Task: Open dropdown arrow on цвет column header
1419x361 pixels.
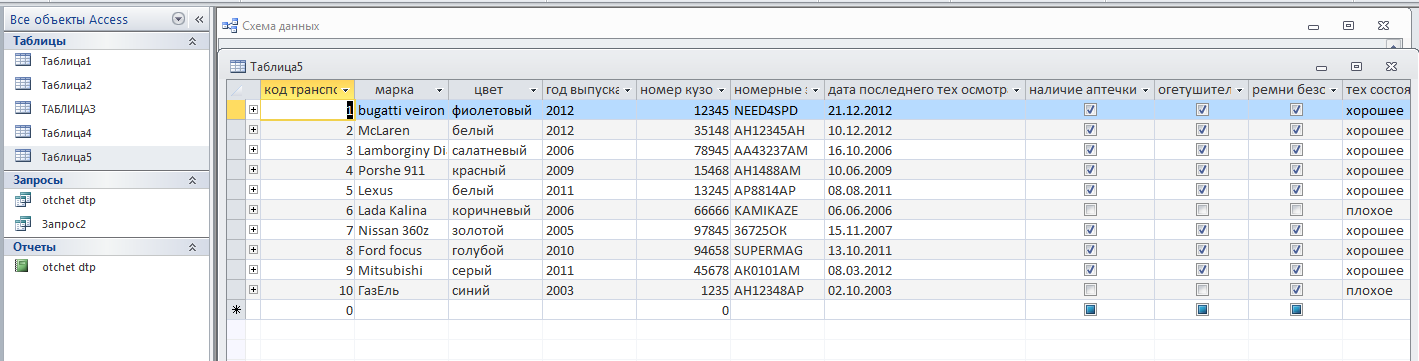Action: (533, 89)
